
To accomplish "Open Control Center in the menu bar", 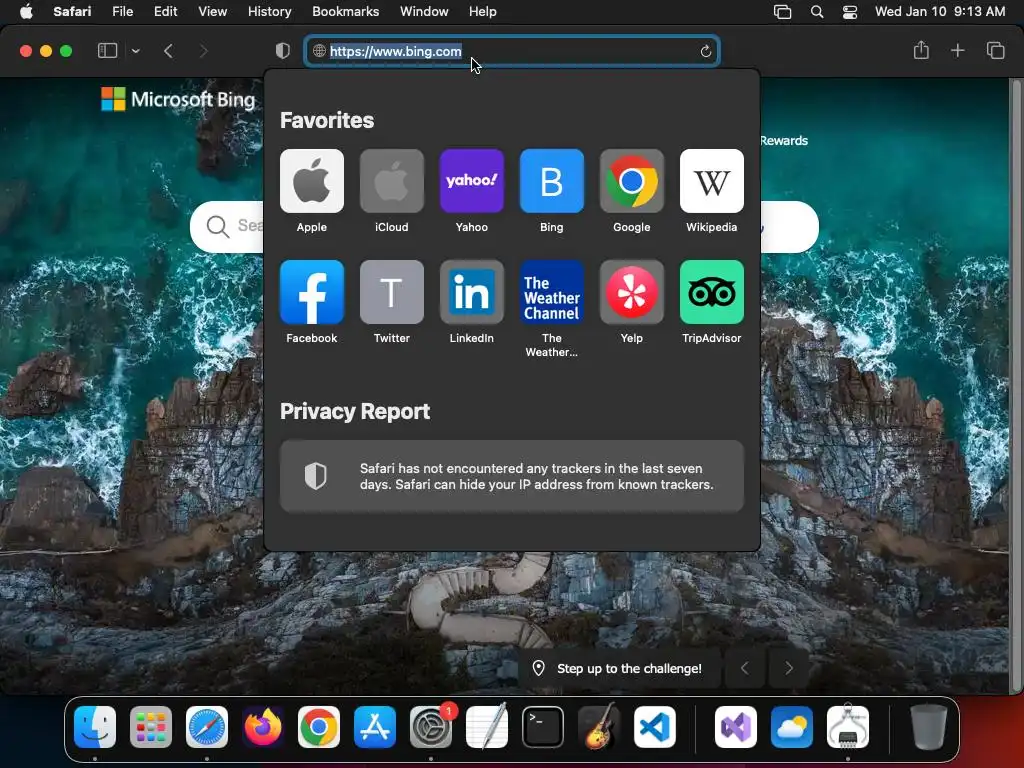I will pyautogui.click(x=850, y=12).
